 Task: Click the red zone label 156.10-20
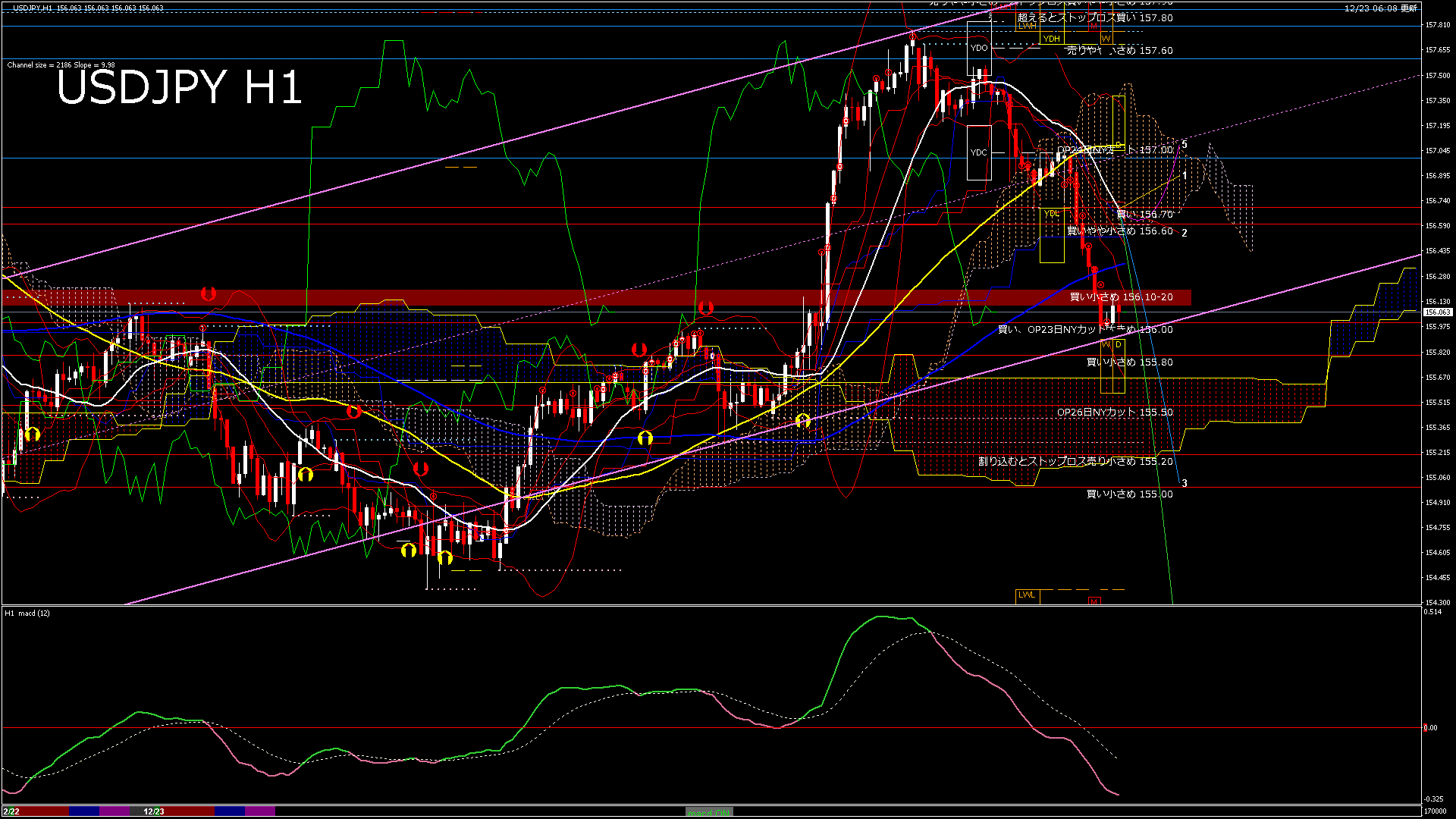pyautogui.click(x=1121, y=297)
